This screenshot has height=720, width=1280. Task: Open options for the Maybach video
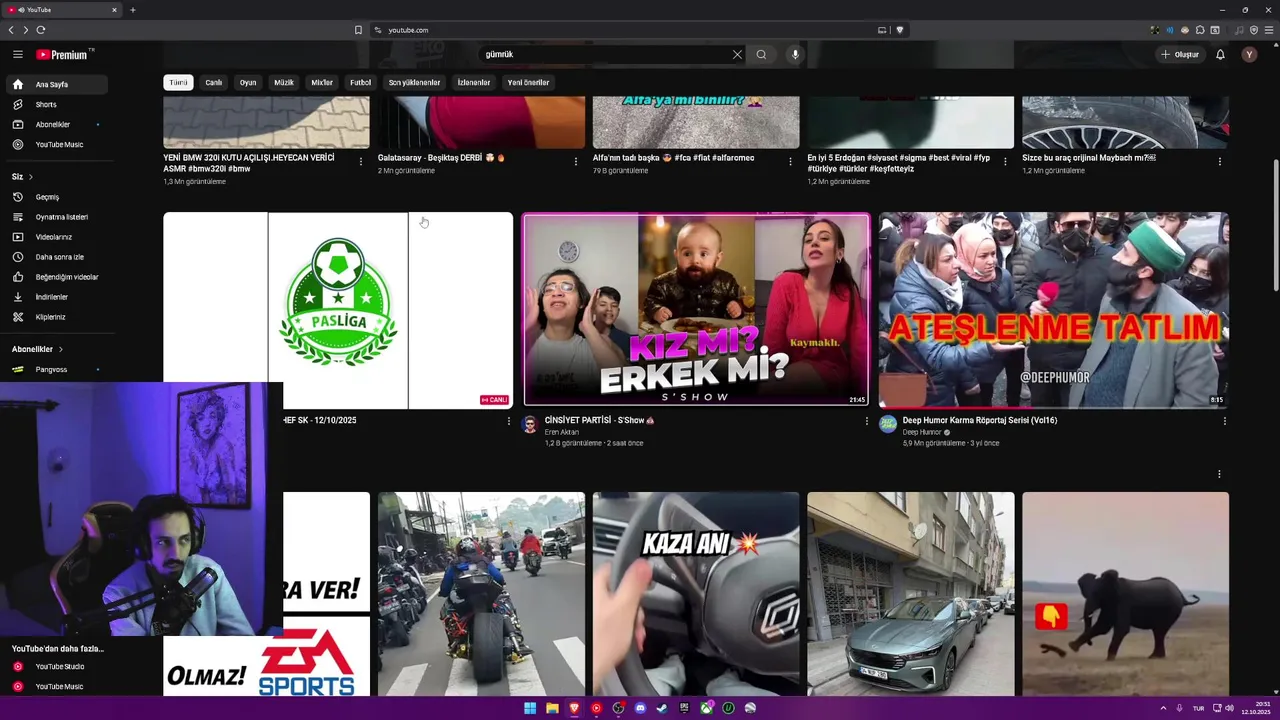pos(1219,161)
